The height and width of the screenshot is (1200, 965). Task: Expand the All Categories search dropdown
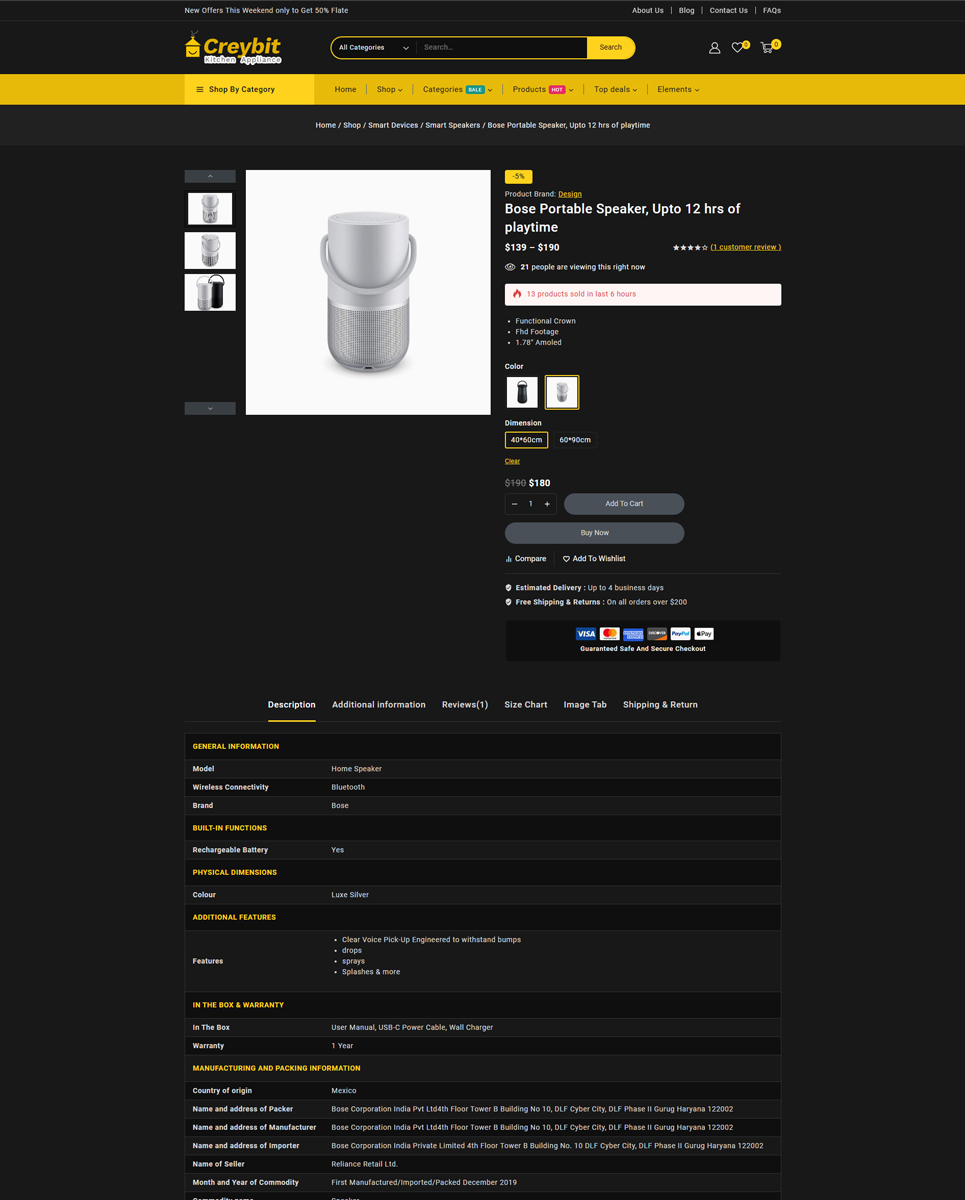pos(373,48)
